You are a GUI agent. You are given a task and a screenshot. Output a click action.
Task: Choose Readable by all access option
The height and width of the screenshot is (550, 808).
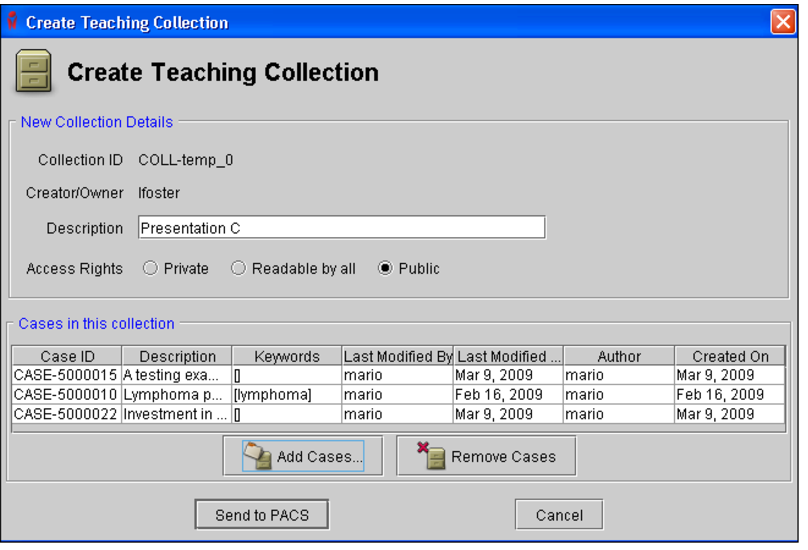tap(238, 269)
